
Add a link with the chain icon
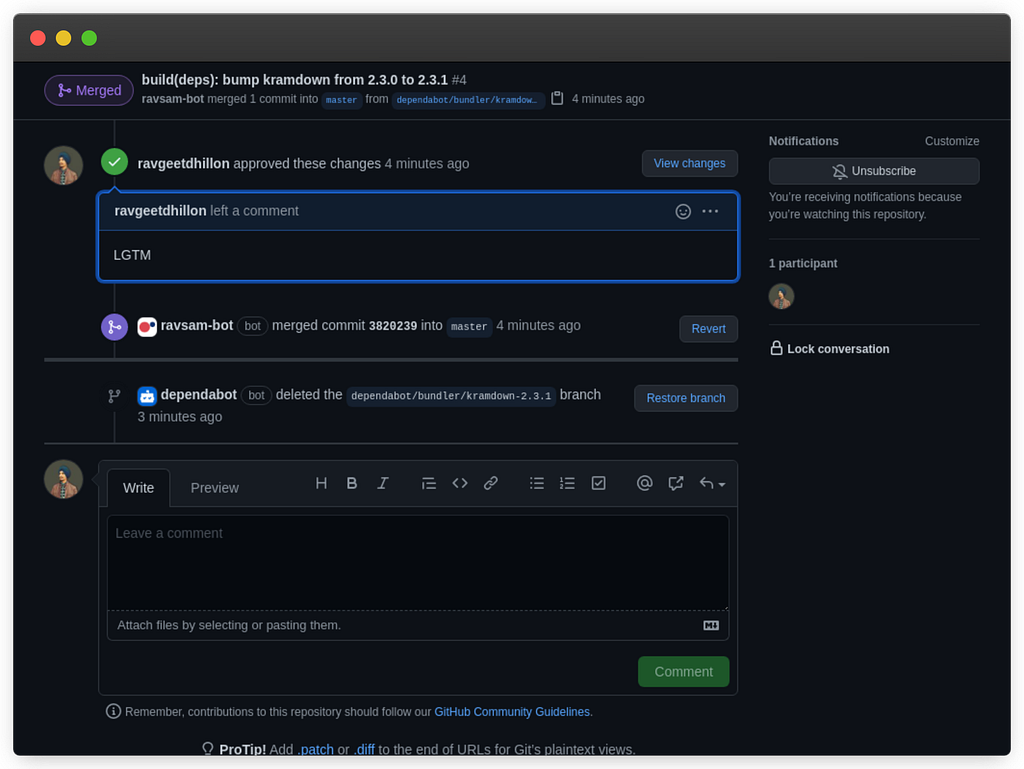(x=490, y=484)
